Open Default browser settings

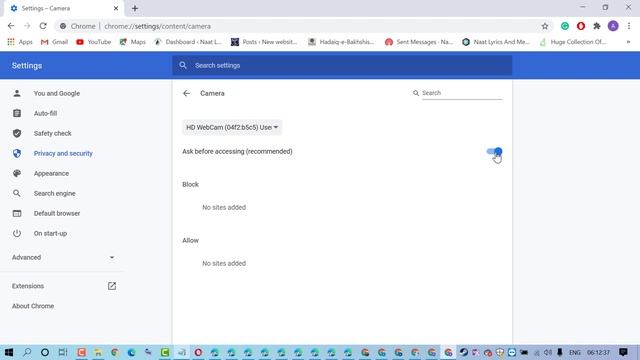(x=57, y=213)
